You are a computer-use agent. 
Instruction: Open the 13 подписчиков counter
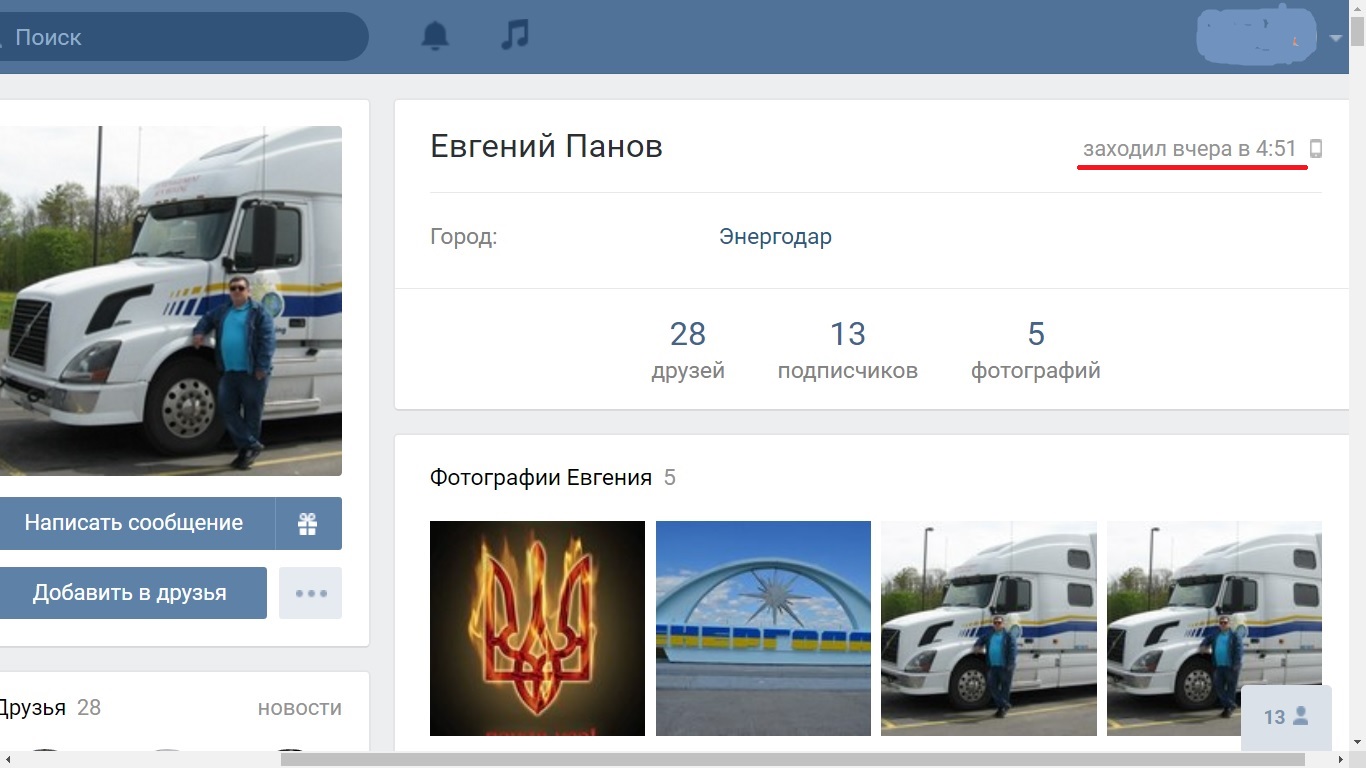pyautogui.click(x=848, y=349)
